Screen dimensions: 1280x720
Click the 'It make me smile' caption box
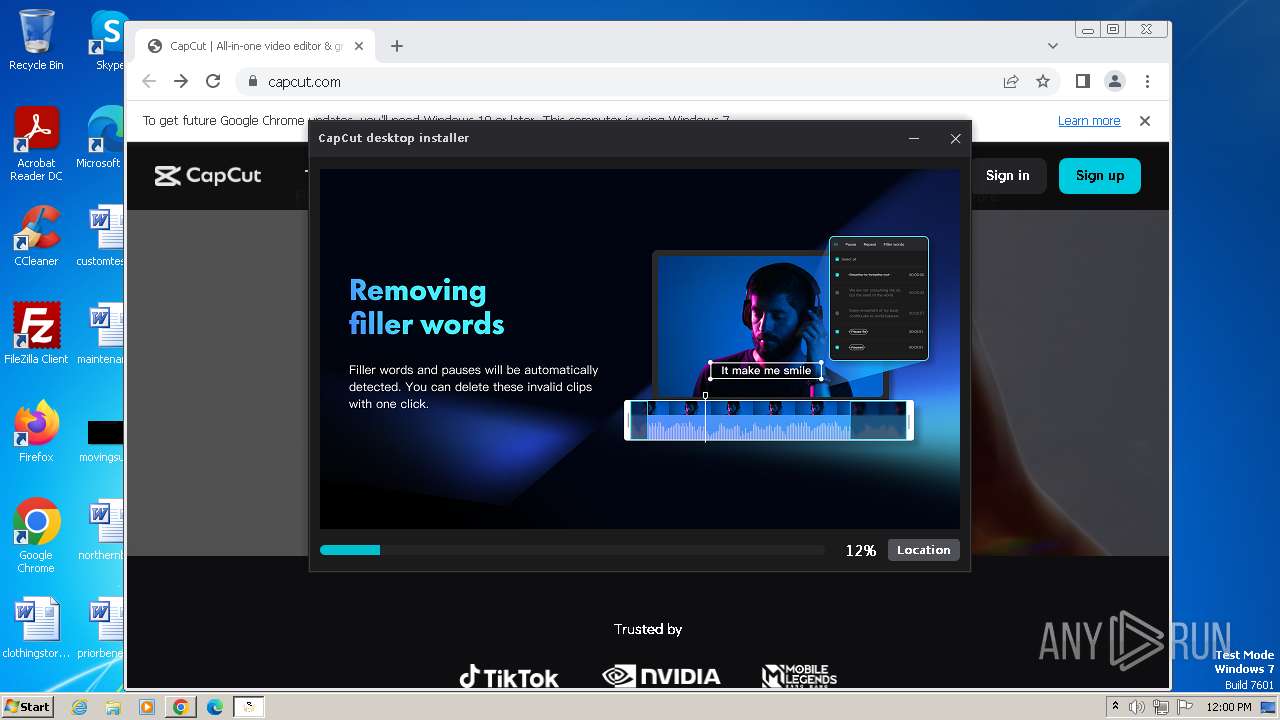tap(766, 371)
